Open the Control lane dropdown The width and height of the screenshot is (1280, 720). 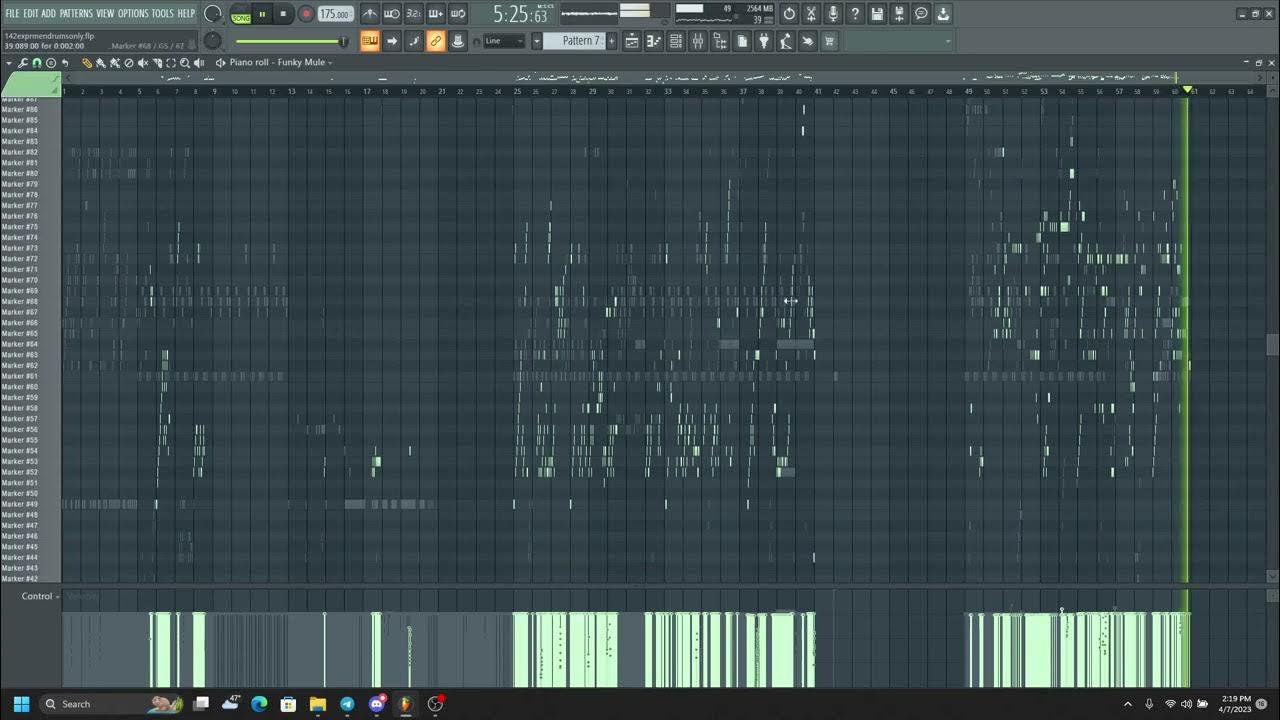pyautogui.click(x=41, y=596)
